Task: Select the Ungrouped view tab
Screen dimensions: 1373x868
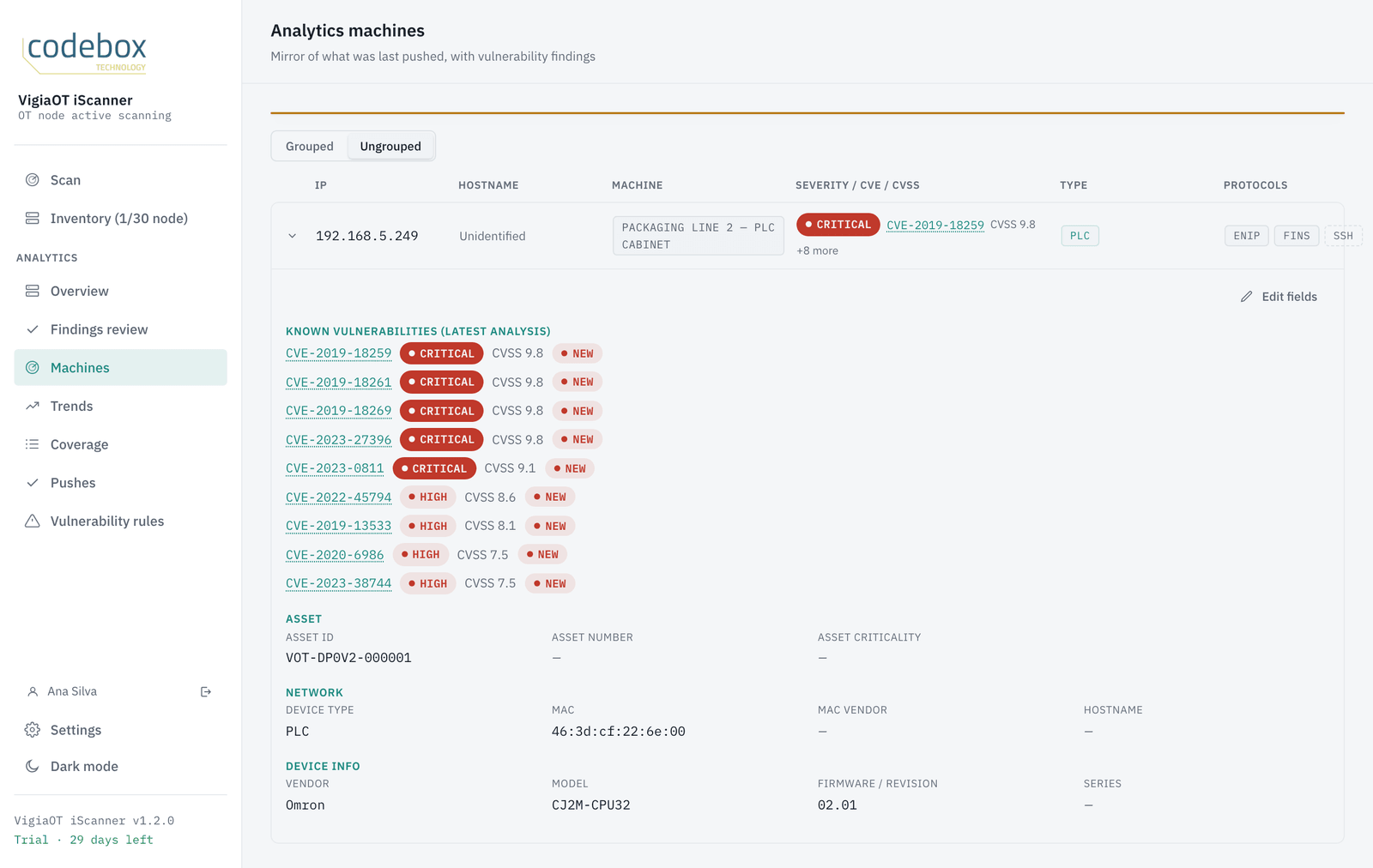Action: click(390, 146)
